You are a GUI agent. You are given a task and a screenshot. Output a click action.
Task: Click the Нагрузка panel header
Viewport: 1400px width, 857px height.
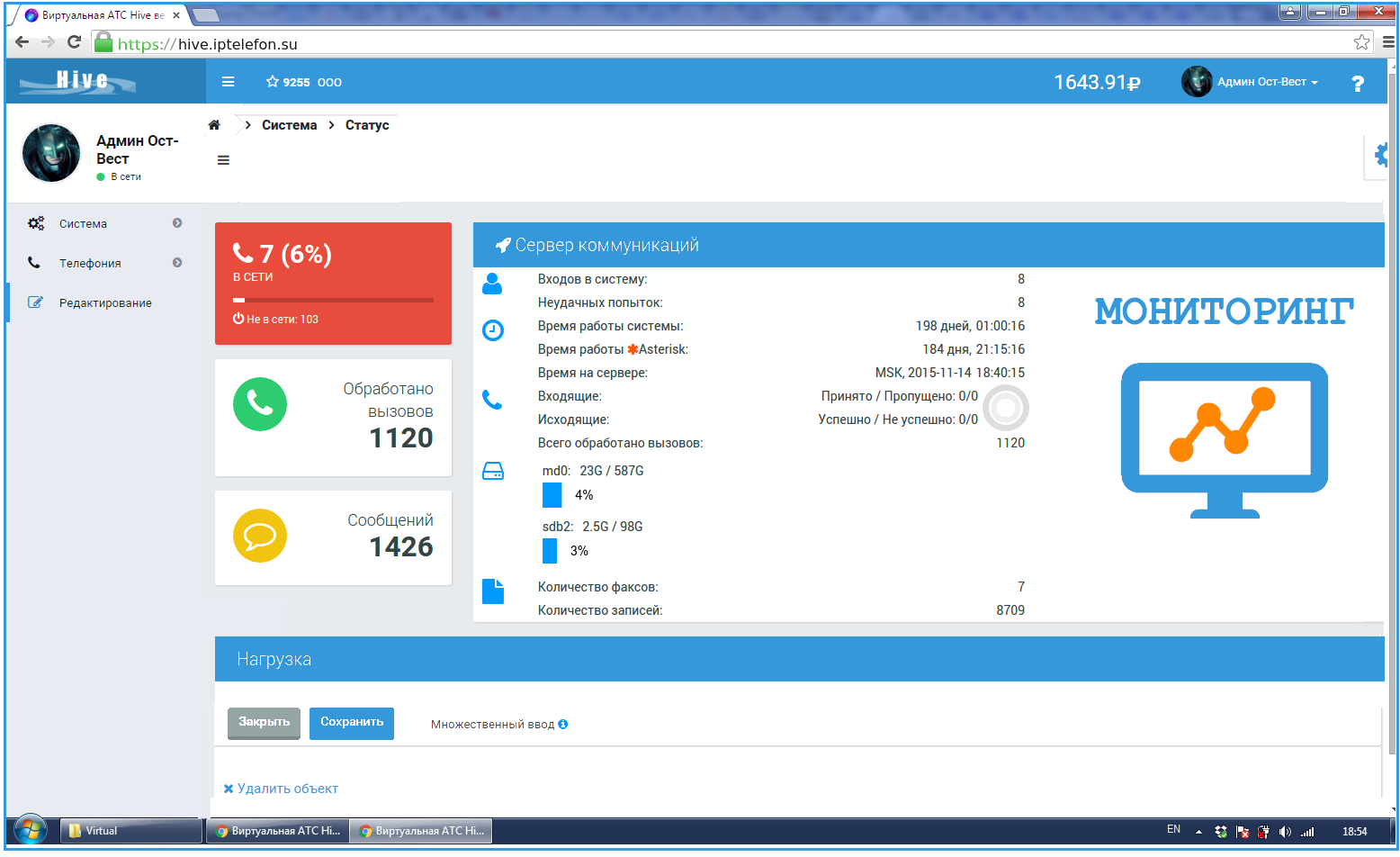(799, 659)
